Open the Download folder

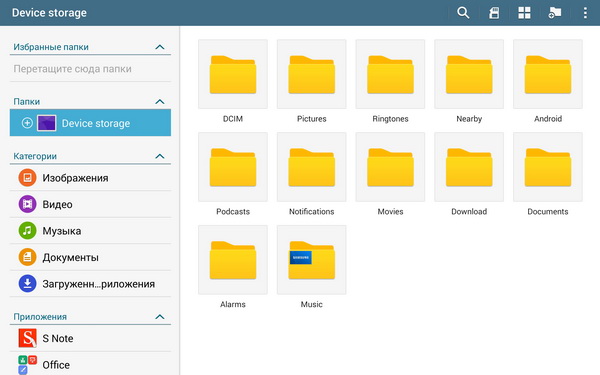(469, 174)
